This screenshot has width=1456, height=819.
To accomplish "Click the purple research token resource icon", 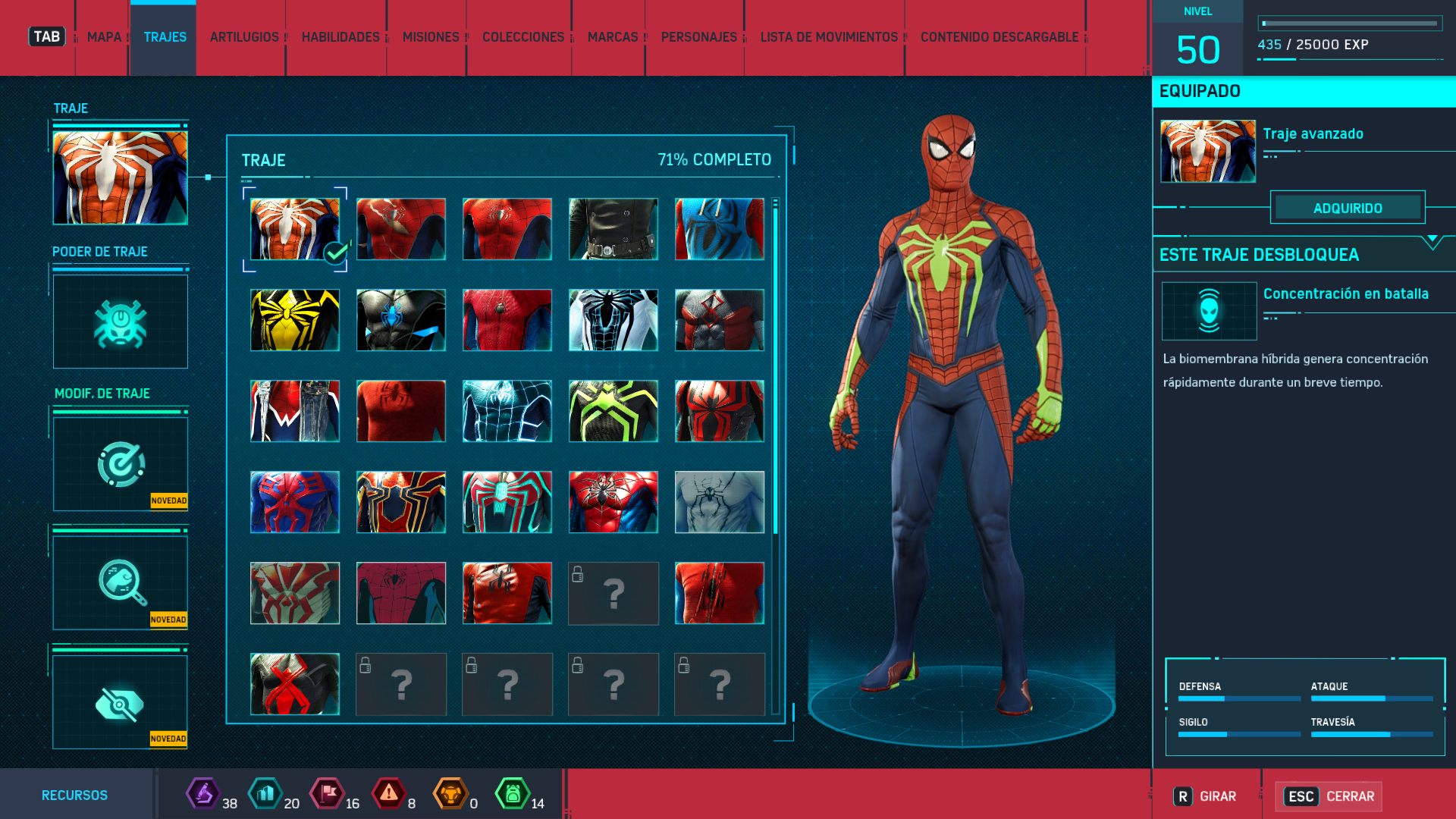I will coord(202,794).
